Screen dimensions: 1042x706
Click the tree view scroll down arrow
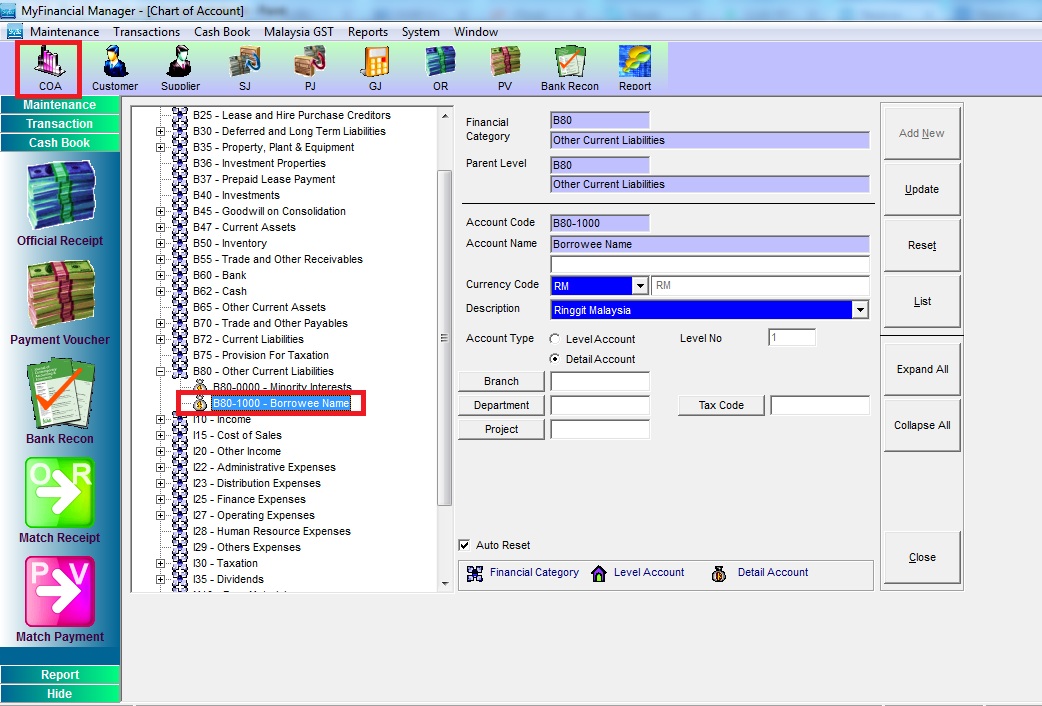[445, 583]
